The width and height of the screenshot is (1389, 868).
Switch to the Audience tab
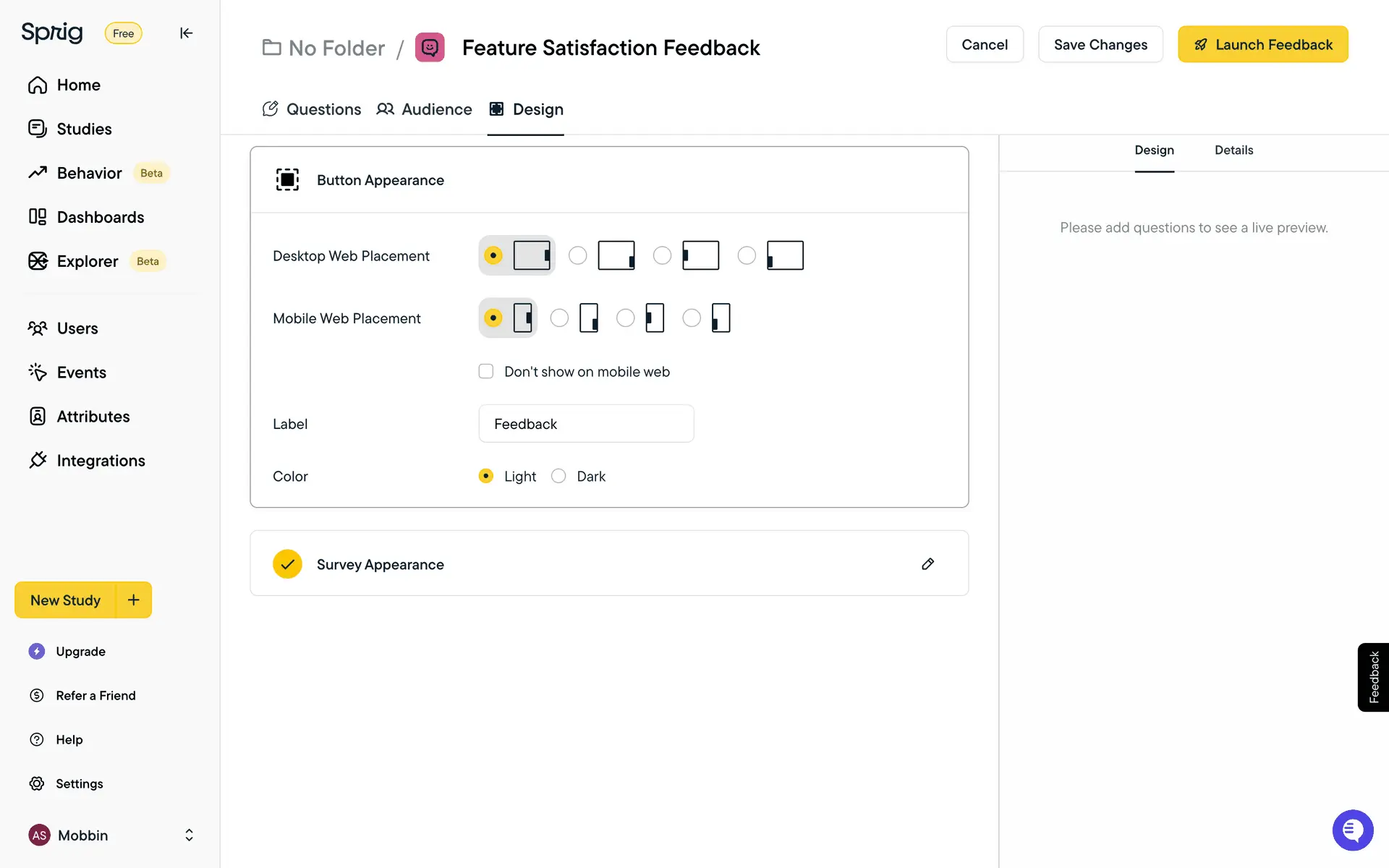425,109
